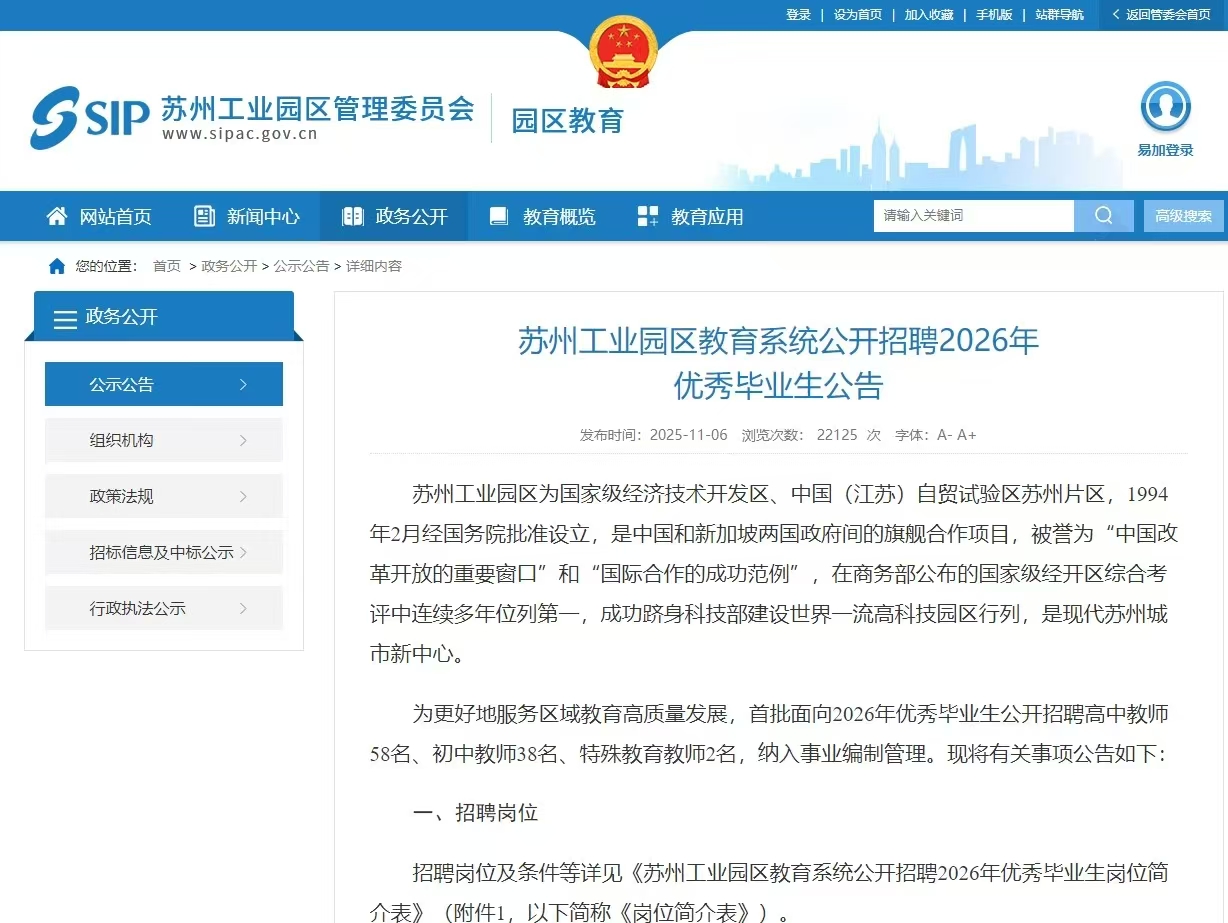Image resolution: width=1228 pixels, height=923 pixels.
Task: Select the 网站首页 home icon in navigation
Action: pos(59,215)
